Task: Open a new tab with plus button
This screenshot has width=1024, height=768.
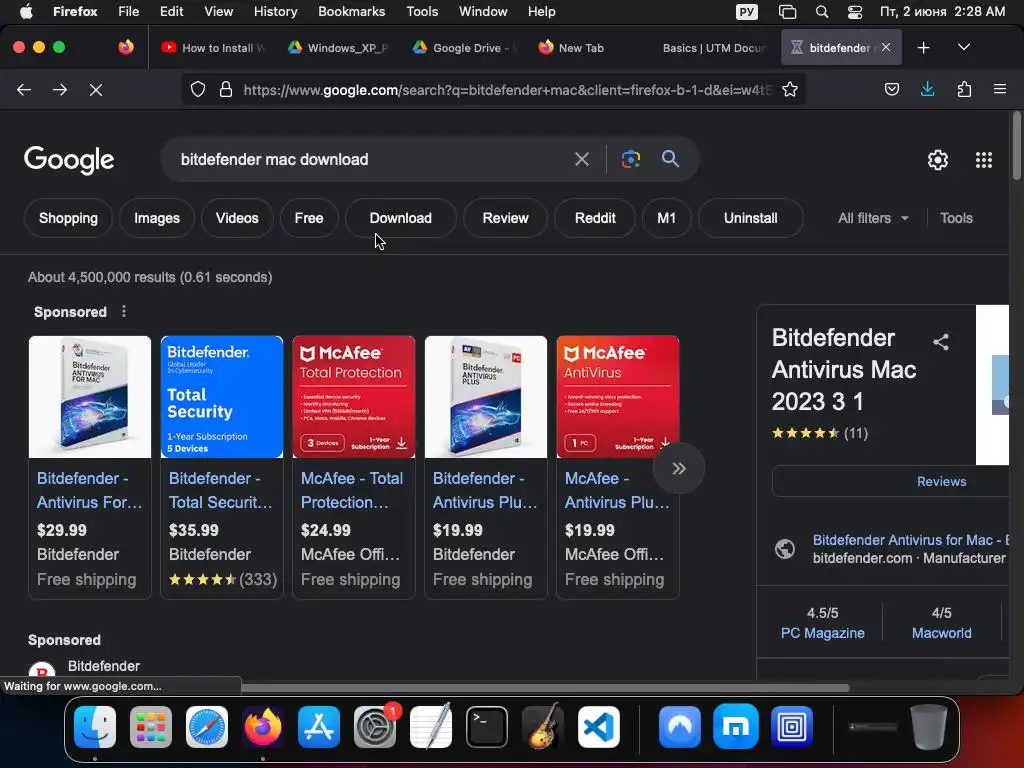Action: (x=923, y=48)
